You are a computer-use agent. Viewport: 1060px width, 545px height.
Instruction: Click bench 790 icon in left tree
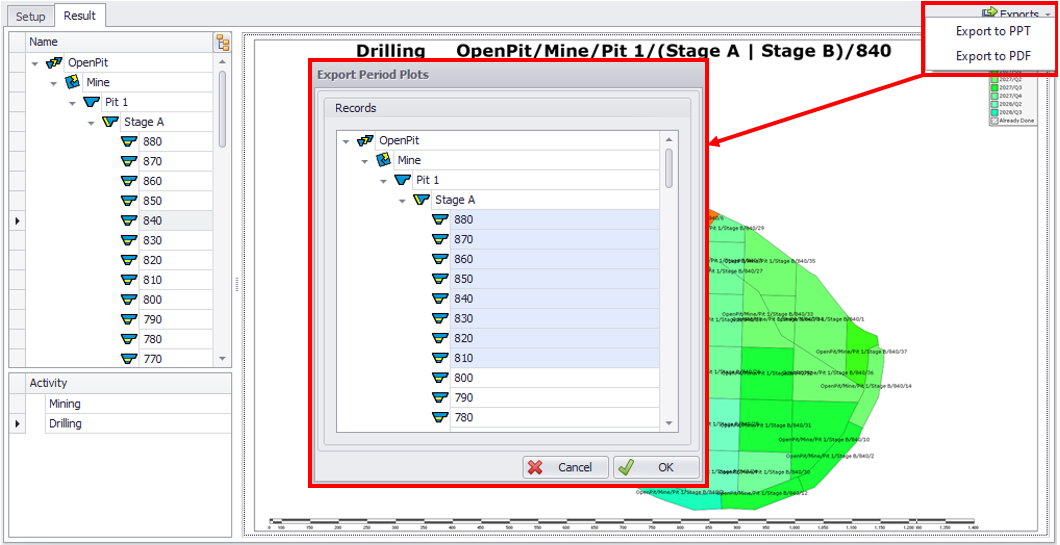click(129, 319)
